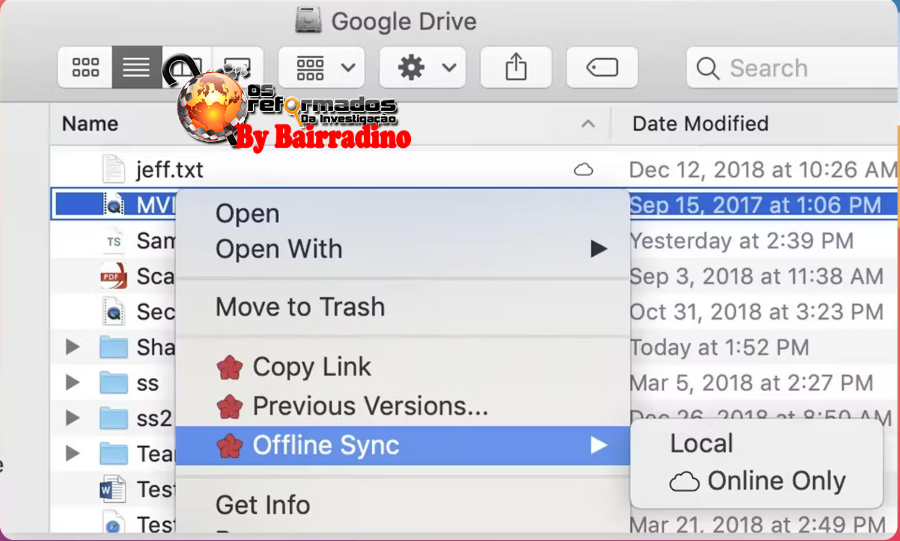Expand the ss2 folder
Image resolution: width=900 pixels, height=541 pixels.
coord(72,418)
